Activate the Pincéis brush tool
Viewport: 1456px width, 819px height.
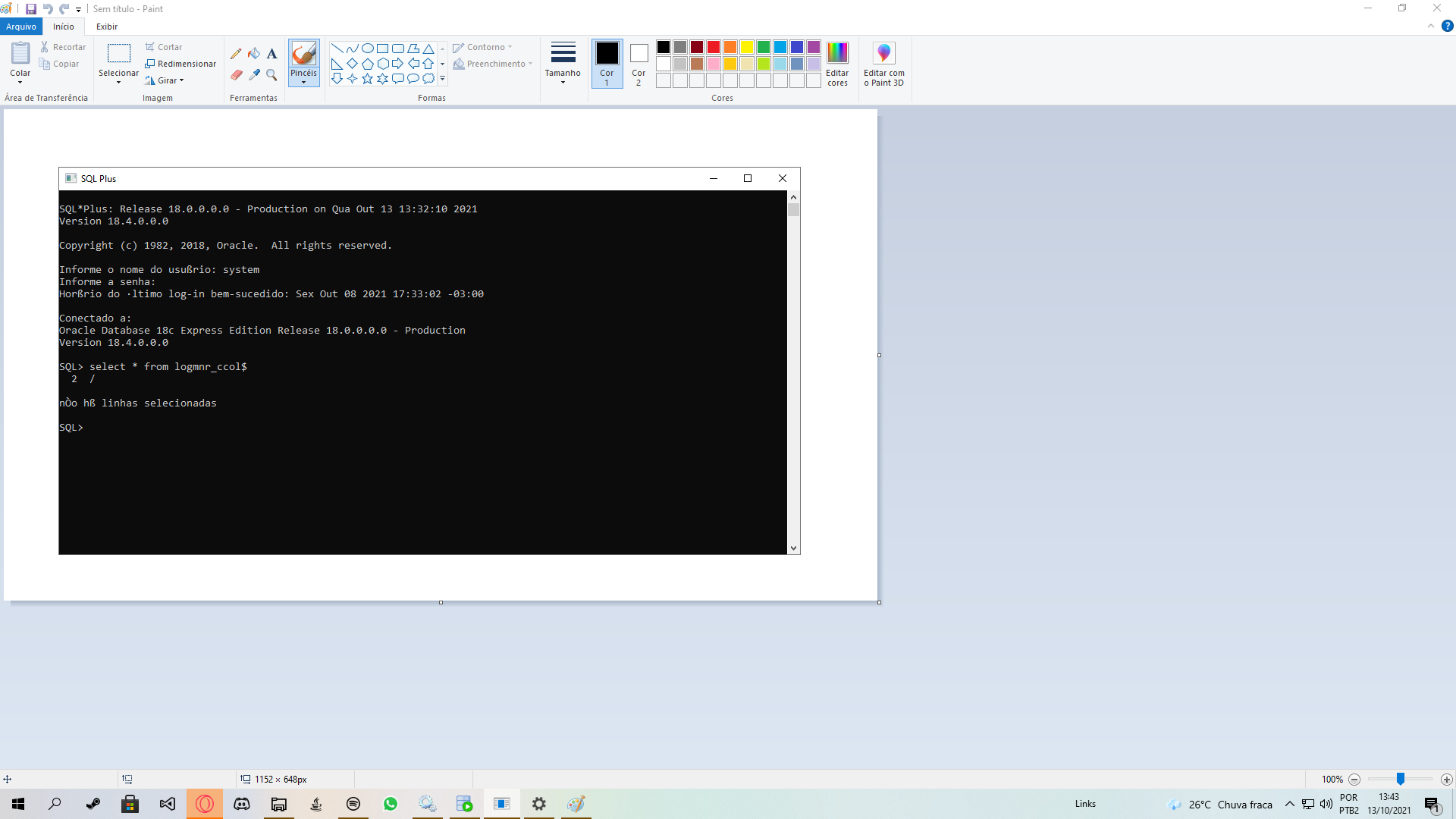(x=303, y=54)
